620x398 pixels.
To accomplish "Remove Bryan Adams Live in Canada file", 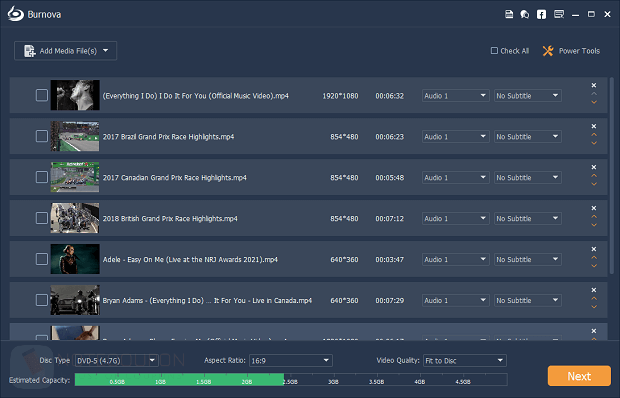I will (x=594, y=290).
